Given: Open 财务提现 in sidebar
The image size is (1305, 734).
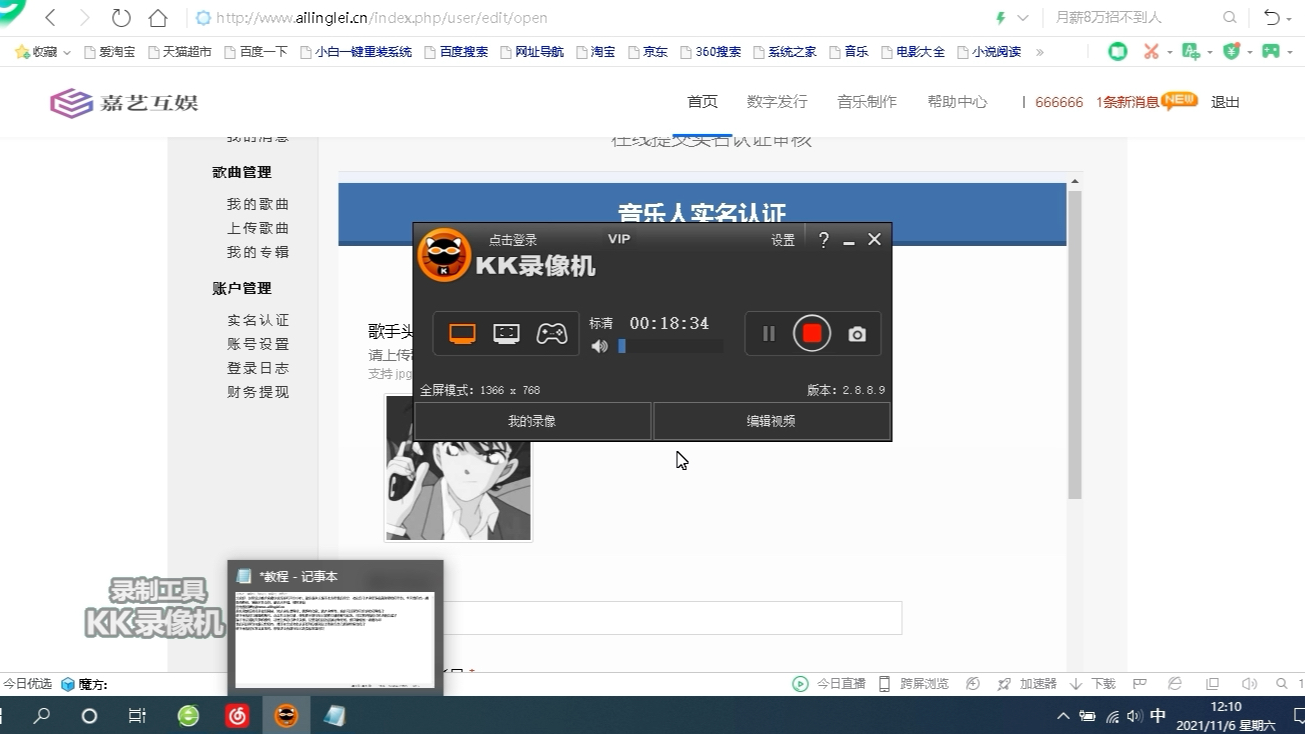Looking at the screenshot, I should (x=258, y=392).
